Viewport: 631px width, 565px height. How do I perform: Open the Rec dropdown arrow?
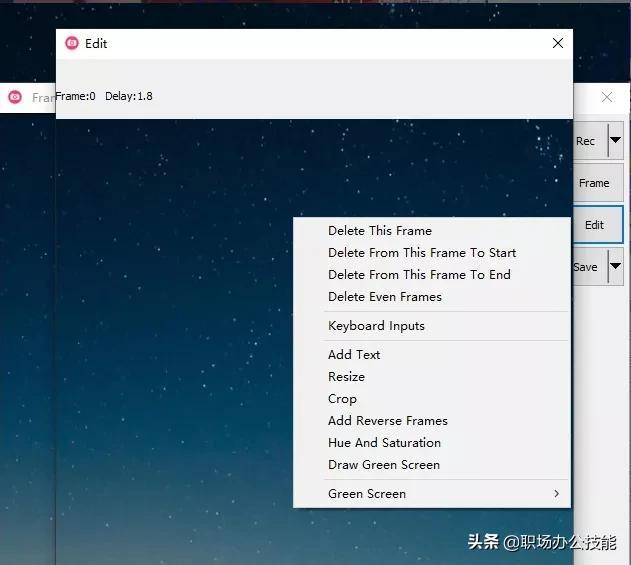(x=615, y=140)
